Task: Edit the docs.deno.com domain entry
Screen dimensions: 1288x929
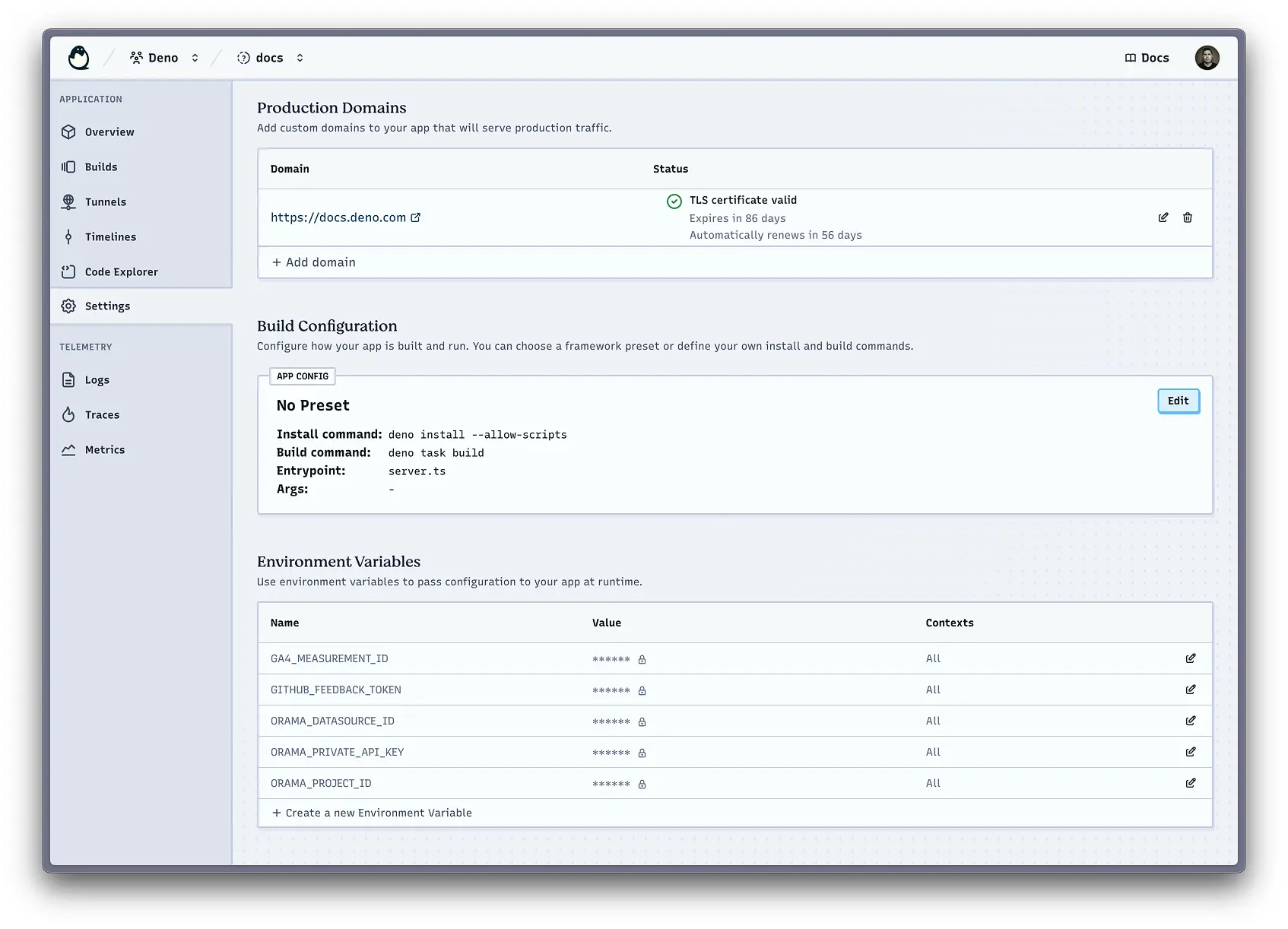Action: [1163, 217]
